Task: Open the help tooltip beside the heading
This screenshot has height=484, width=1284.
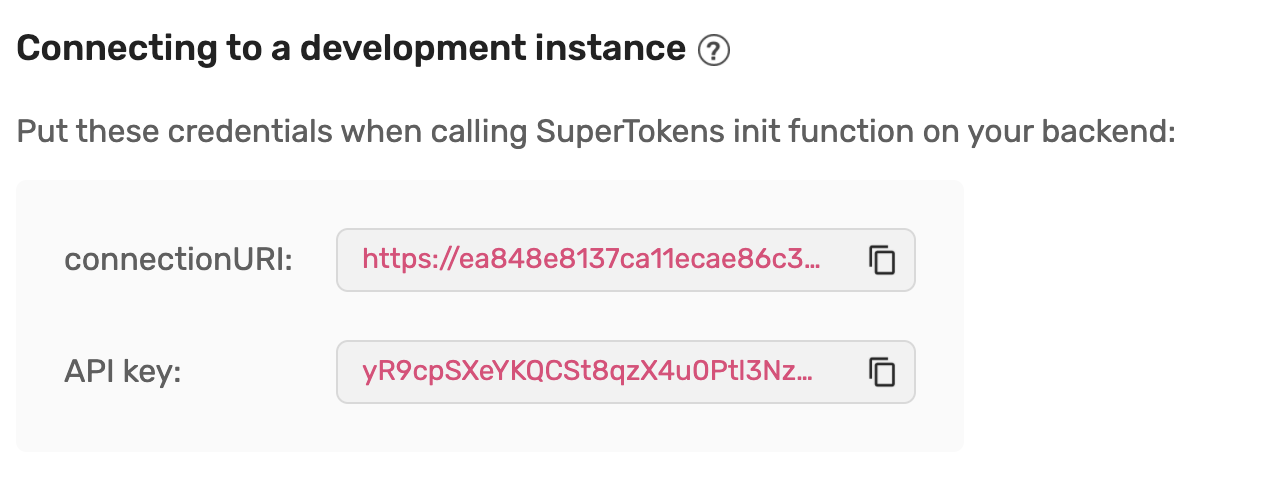Action: [x=714, y=50]
